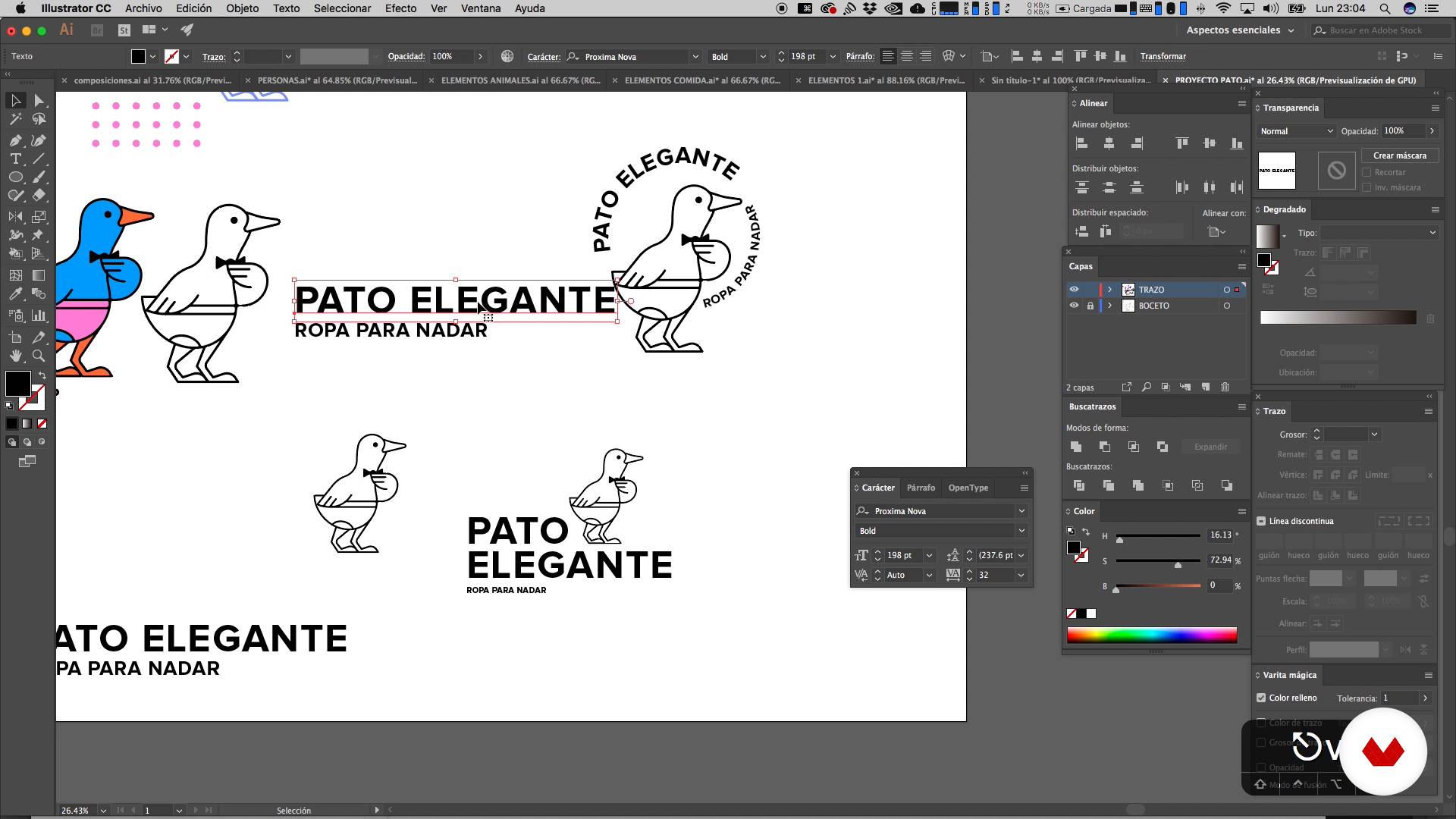Switch to the Párrafo tab
1456x819 pixels.
click(921, 488)
